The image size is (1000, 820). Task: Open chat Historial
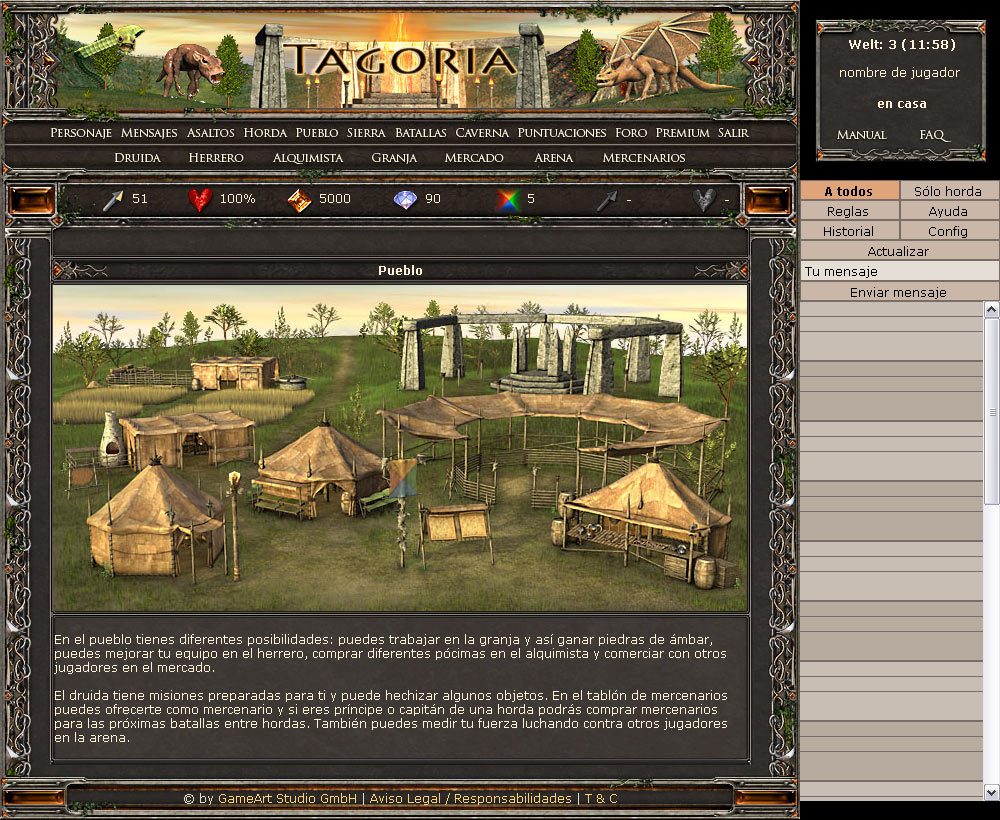point(849,231)
